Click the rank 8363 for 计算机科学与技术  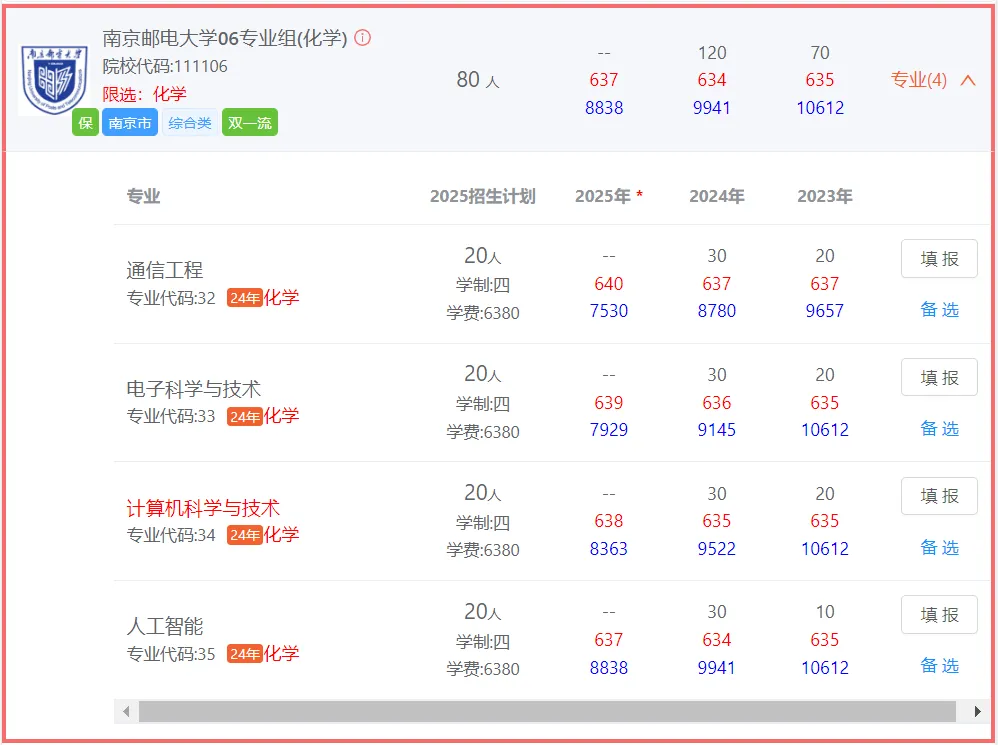[x=608, y=548]
